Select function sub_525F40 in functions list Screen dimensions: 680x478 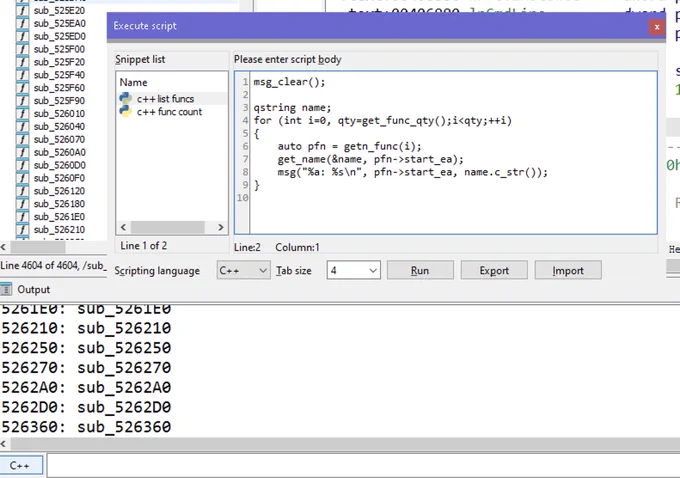click(x=59, y=75)
